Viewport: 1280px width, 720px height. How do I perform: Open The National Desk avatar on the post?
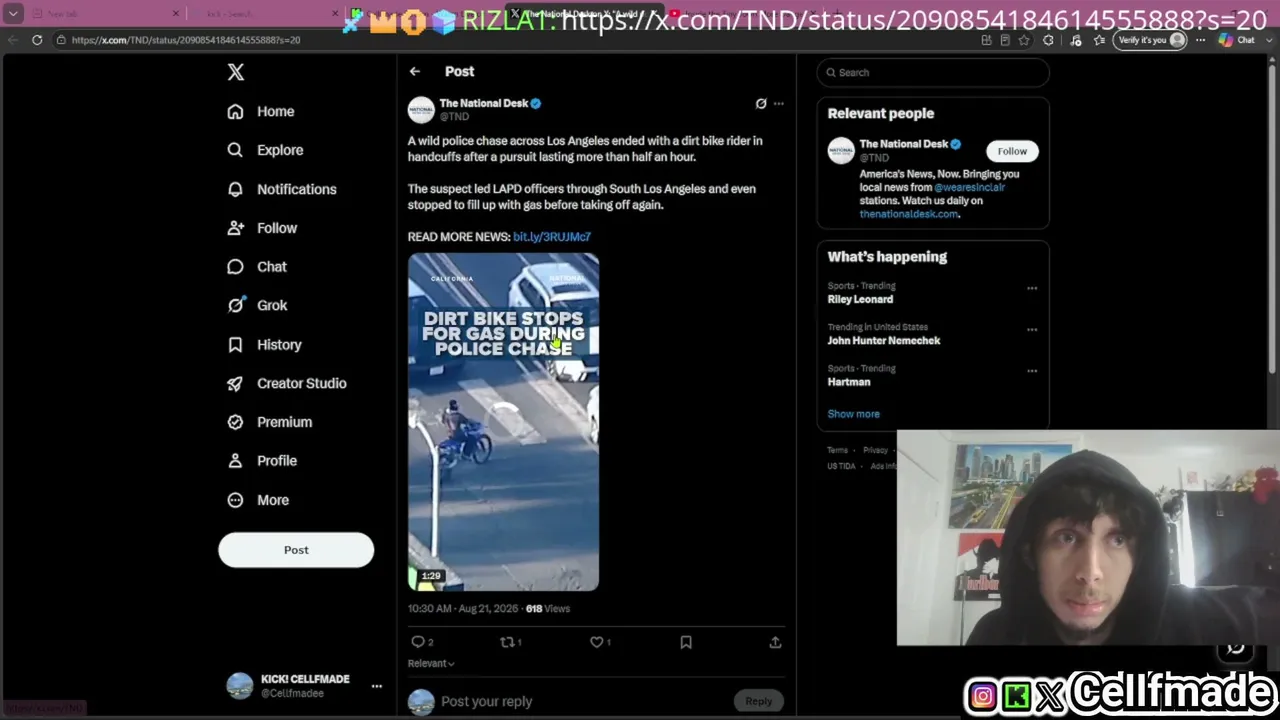click(x=421, y=109)
